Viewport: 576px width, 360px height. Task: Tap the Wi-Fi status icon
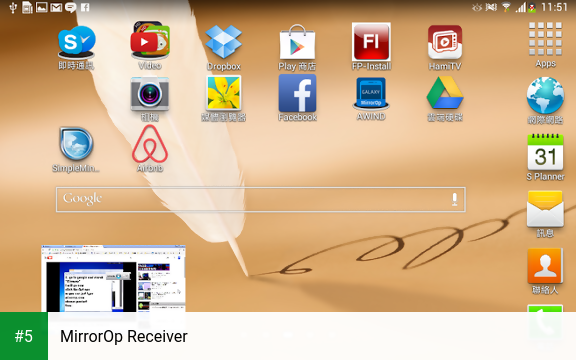coord(506,7)
